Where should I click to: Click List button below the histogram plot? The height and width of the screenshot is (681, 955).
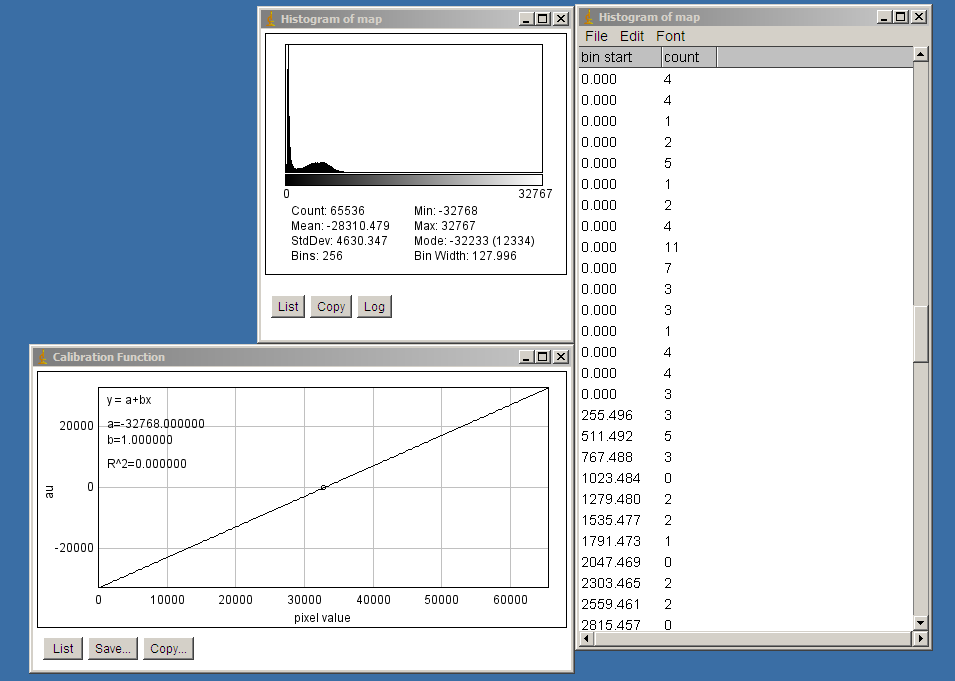click(288, 307)
